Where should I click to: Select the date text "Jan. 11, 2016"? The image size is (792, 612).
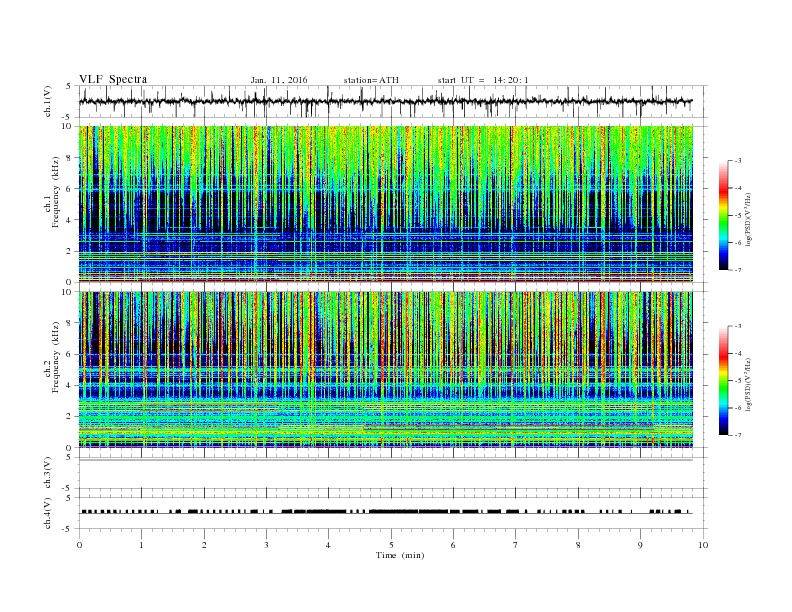point(279,80)
